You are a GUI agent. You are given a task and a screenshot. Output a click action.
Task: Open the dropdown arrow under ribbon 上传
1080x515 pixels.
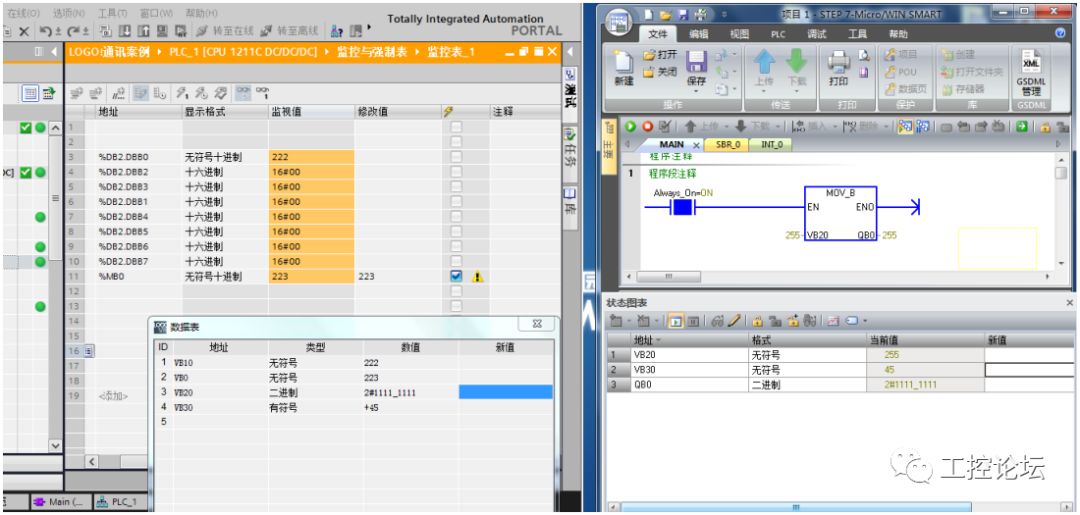tap(764, 92)
